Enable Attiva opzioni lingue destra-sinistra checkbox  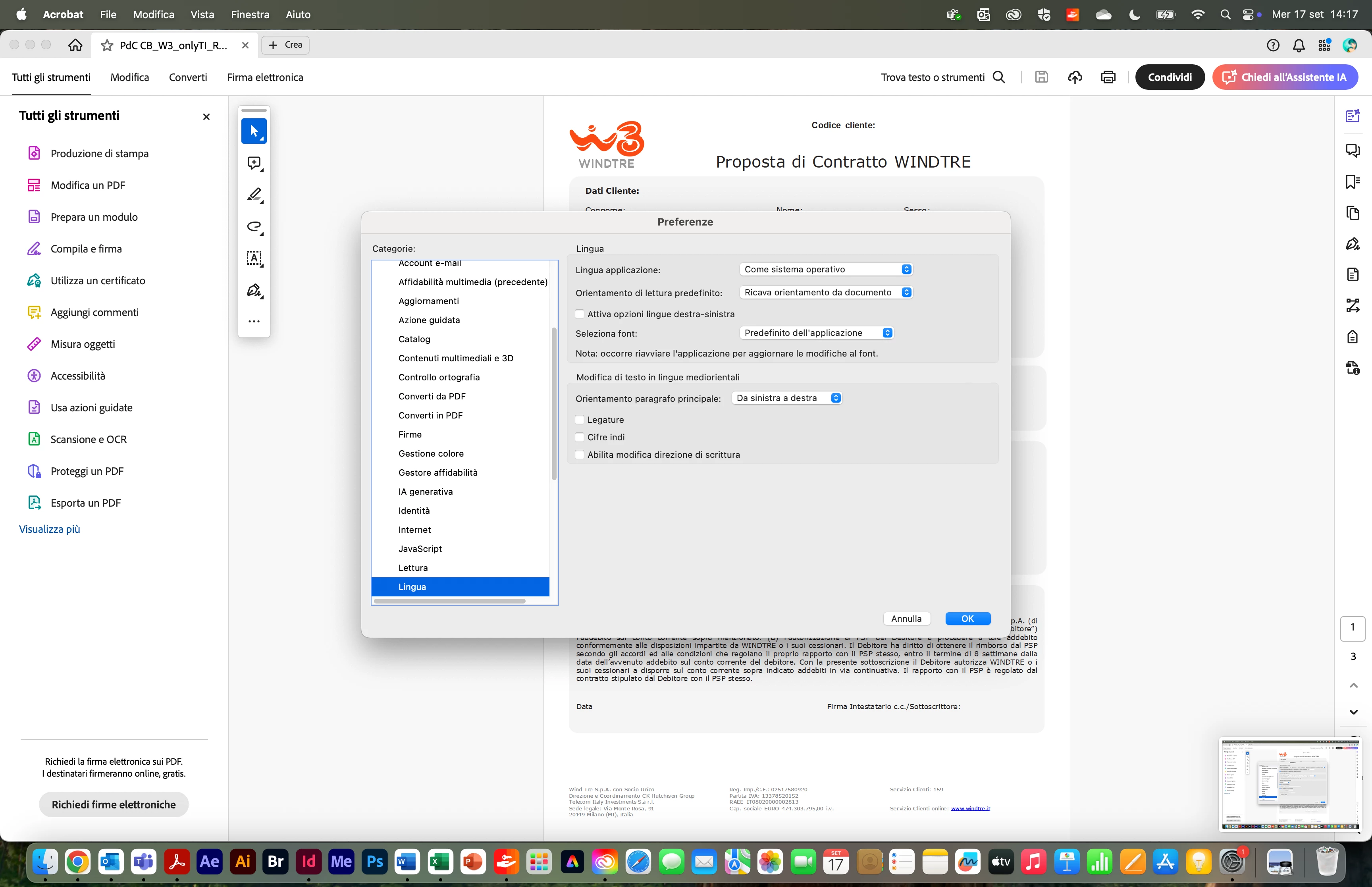click(x=580, y=314)
